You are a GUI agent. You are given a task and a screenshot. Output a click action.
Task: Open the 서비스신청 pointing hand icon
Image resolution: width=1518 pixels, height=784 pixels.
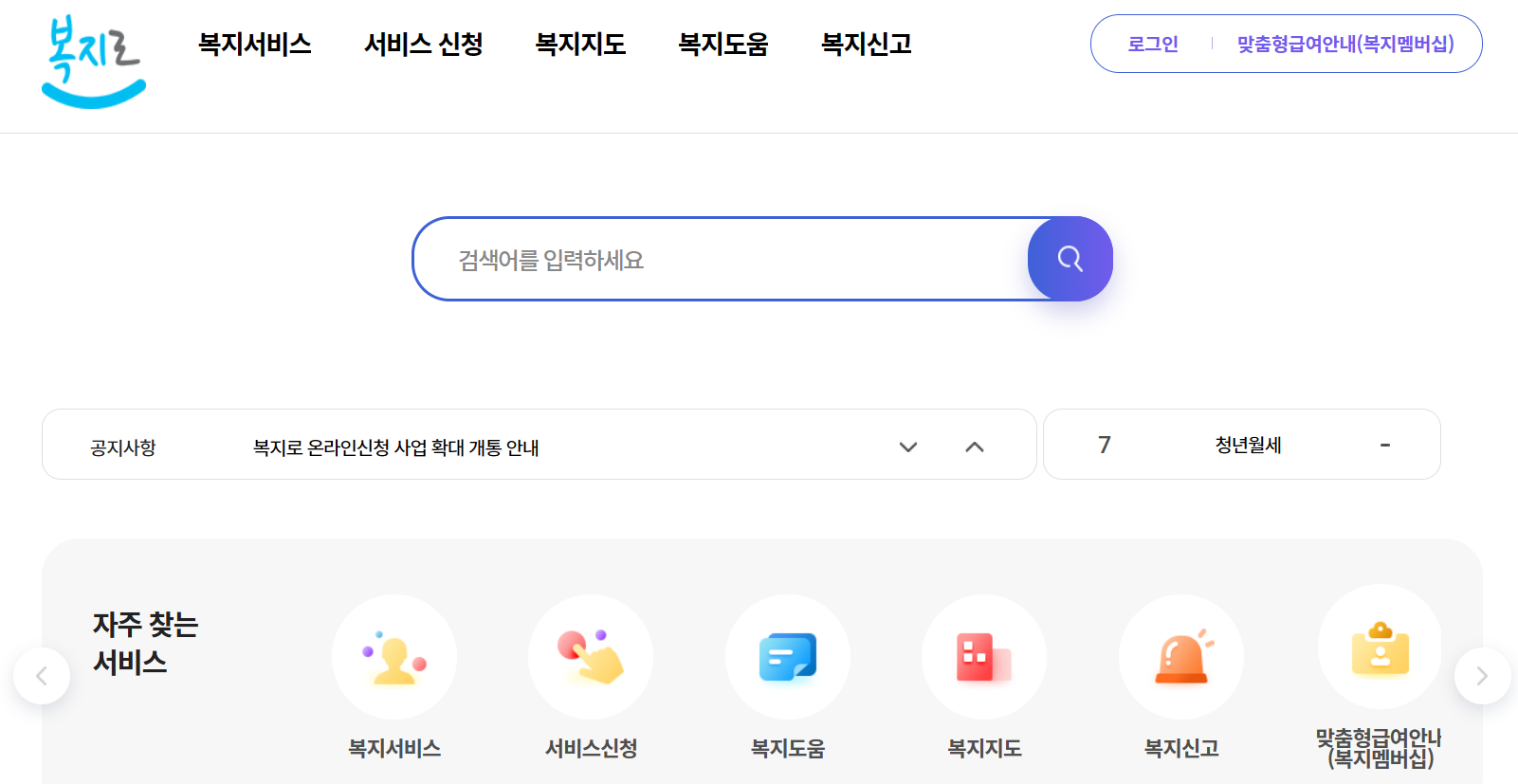click(x=591, y=657)
